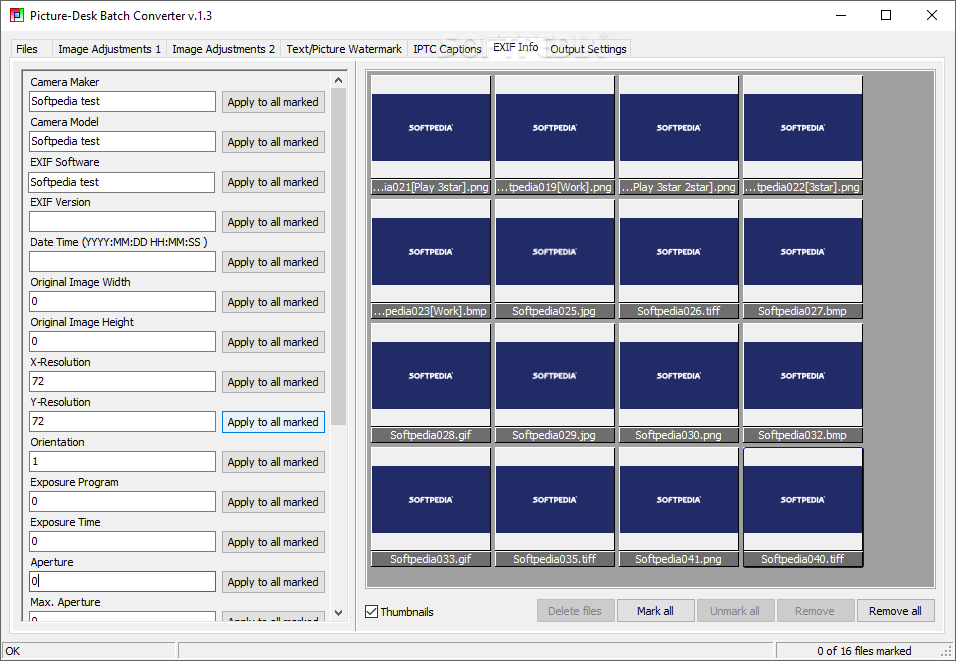The image size is (956, 661).
Task: Apply Orientation to all marked
Action: [x=273, y=462]
